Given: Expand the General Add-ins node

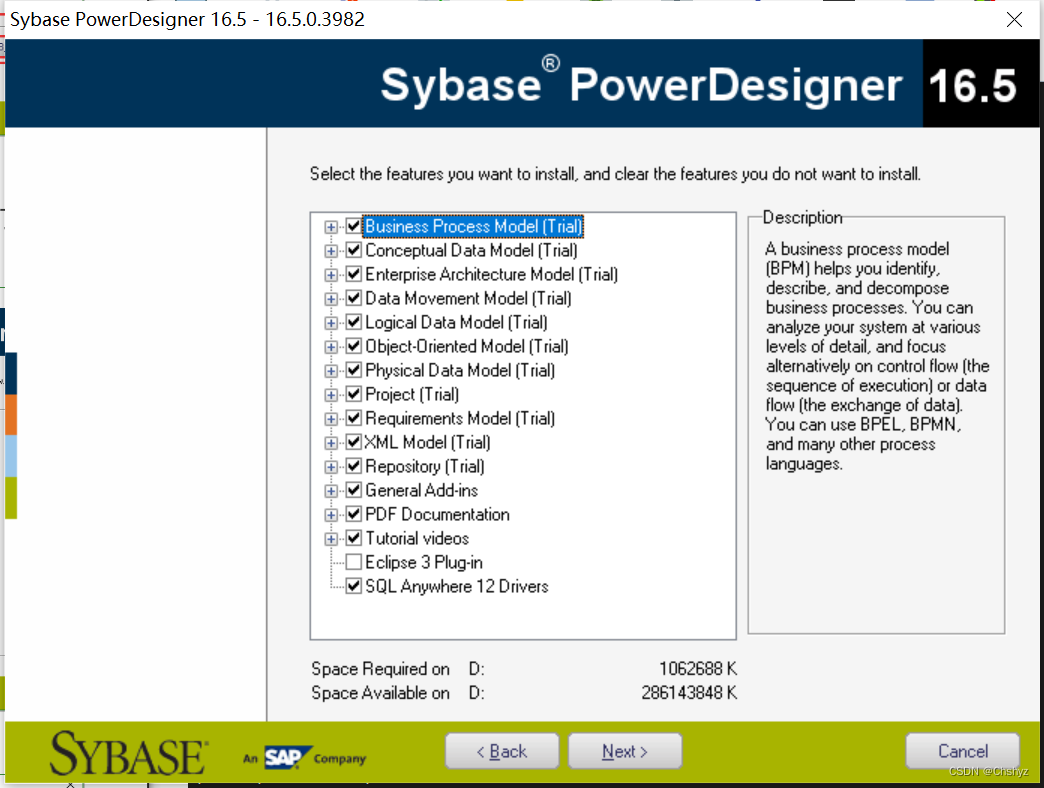Looking at the screenshot, I should point(331,491).
